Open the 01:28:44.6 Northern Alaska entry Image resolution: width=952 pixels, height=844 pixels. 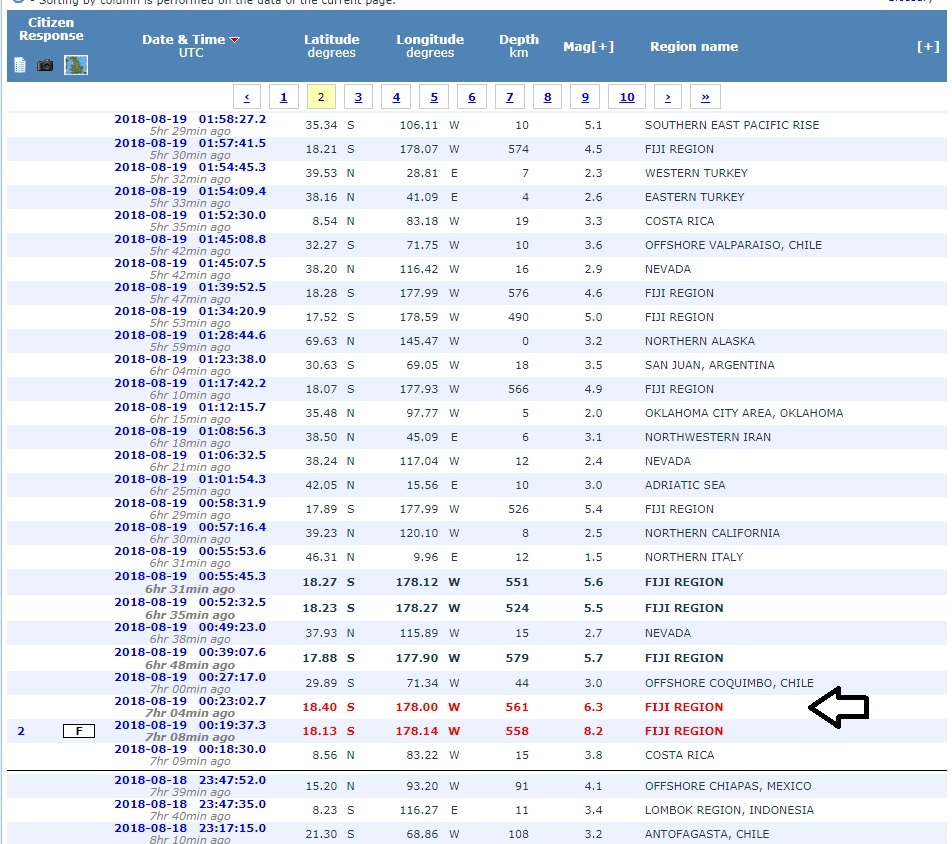[x=190, y=335]
